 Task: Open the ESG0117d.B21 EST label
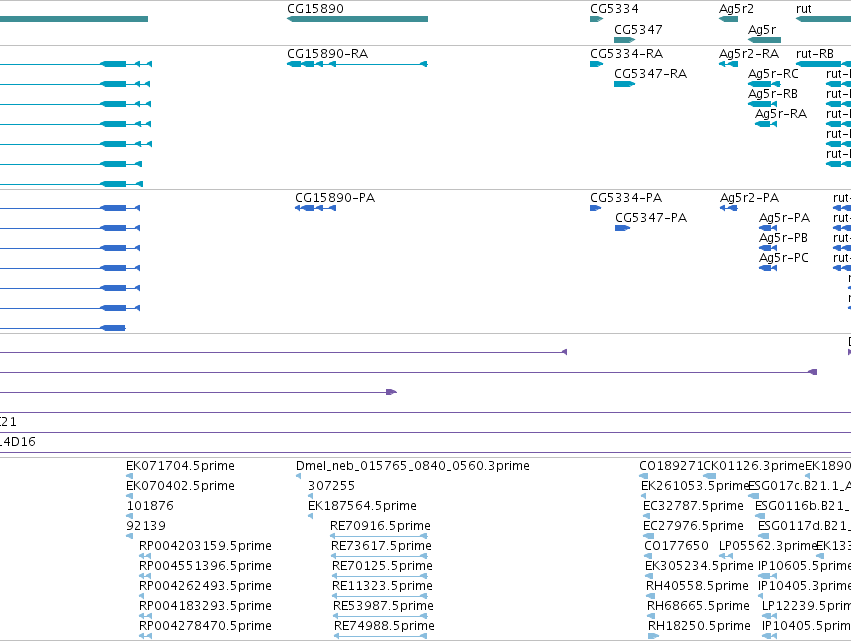(804, 526)
